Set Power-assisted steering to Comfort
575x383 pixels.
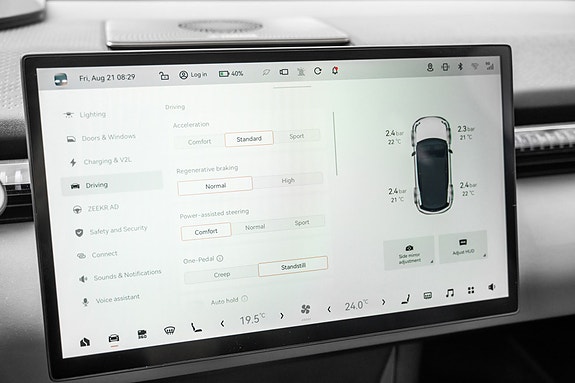point(206,231)
